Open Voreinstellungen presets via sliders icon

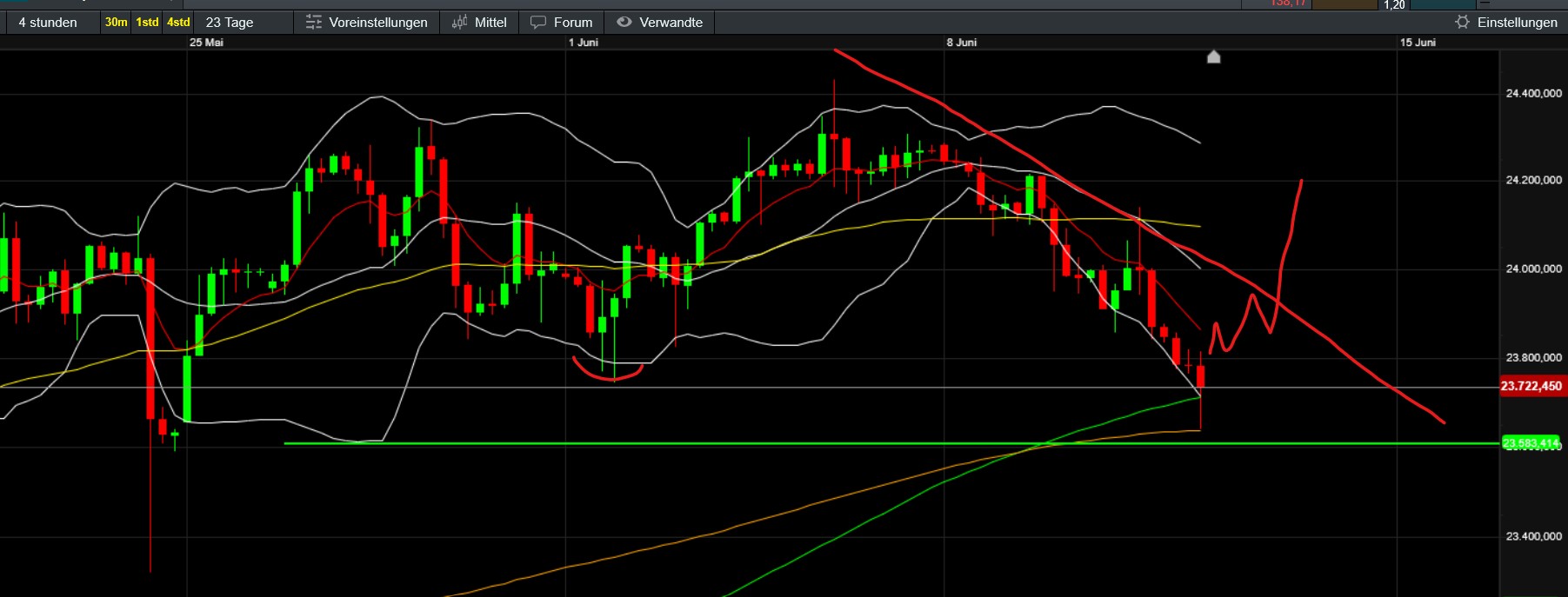pyautogui.click(x=314, y=23)
